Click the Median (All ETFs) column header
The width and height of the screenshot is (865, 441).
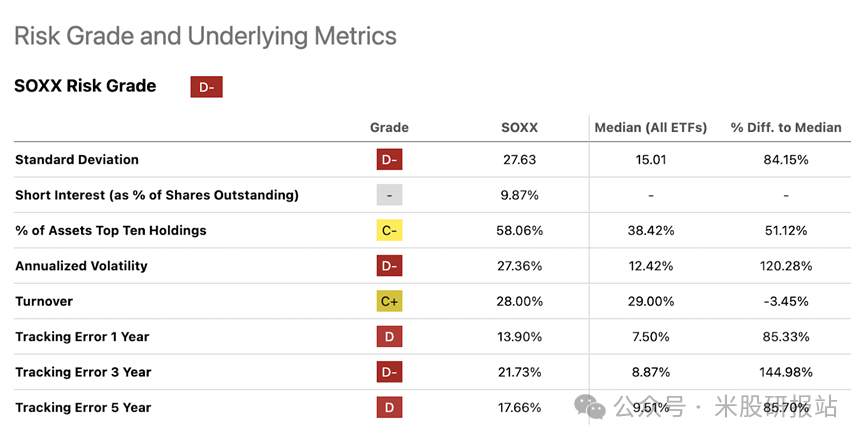(650, 128)
